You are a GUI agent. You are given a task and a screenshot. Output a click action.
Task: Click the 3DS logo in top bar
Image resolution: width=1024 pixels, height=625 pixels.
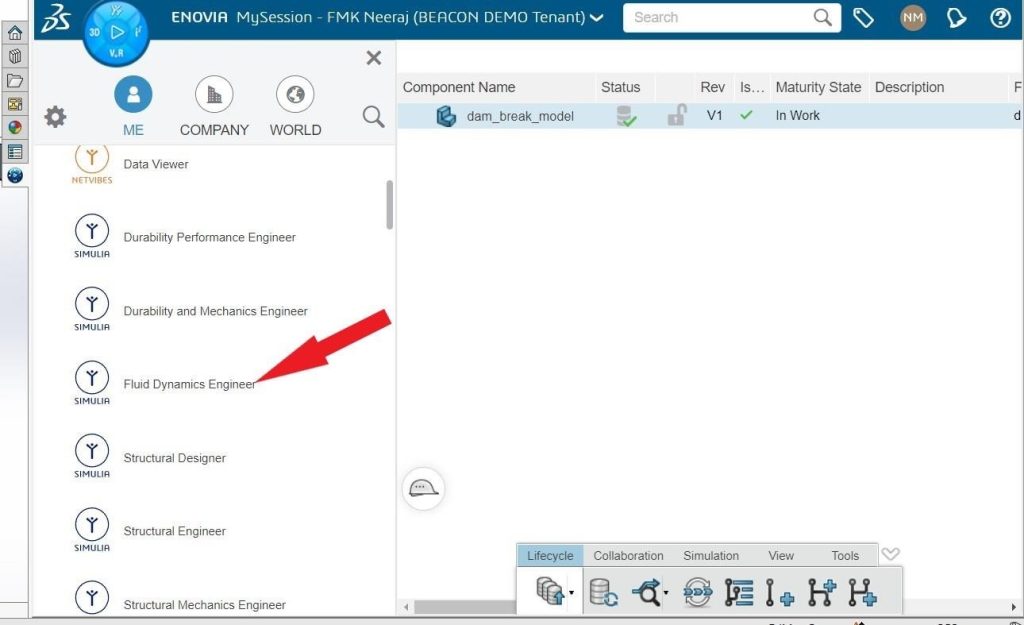coord(56,18)
